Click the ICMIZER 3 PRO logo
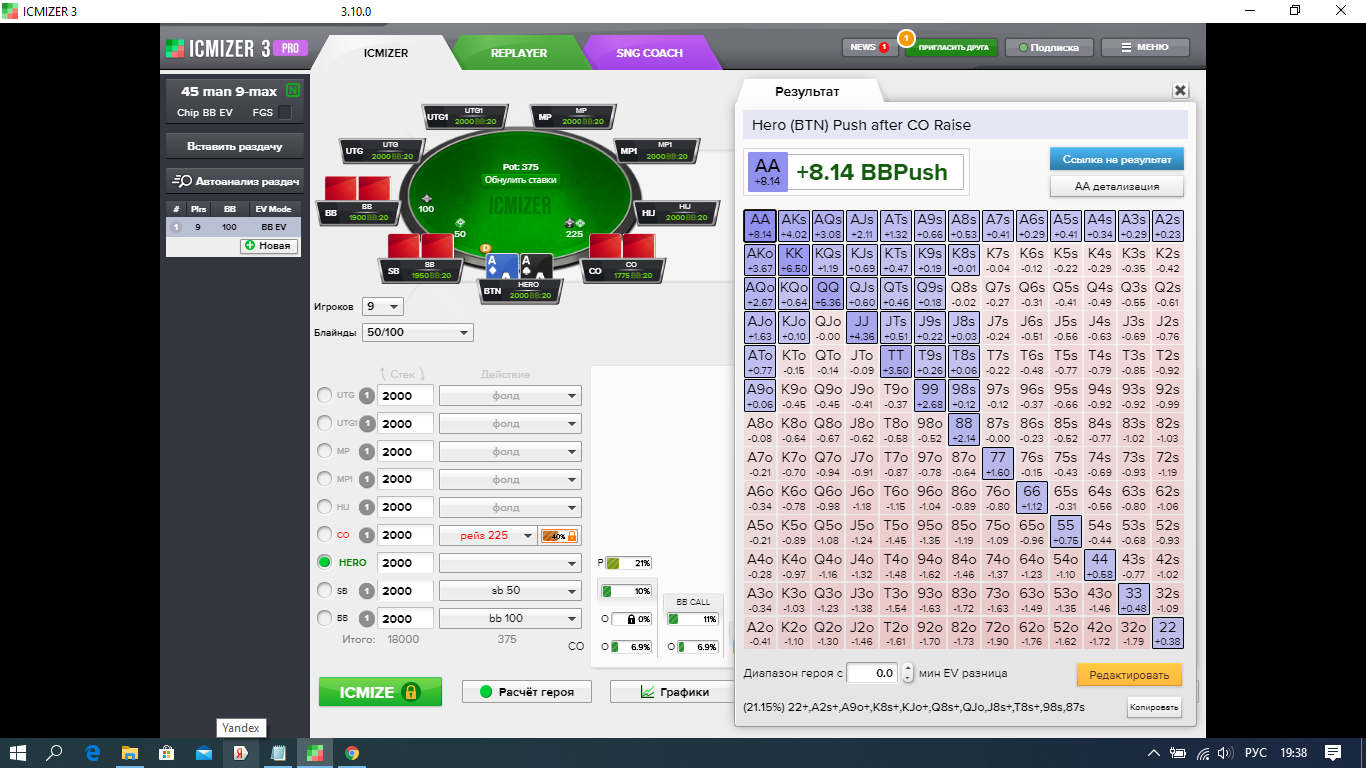 click(x=236, y=49)
